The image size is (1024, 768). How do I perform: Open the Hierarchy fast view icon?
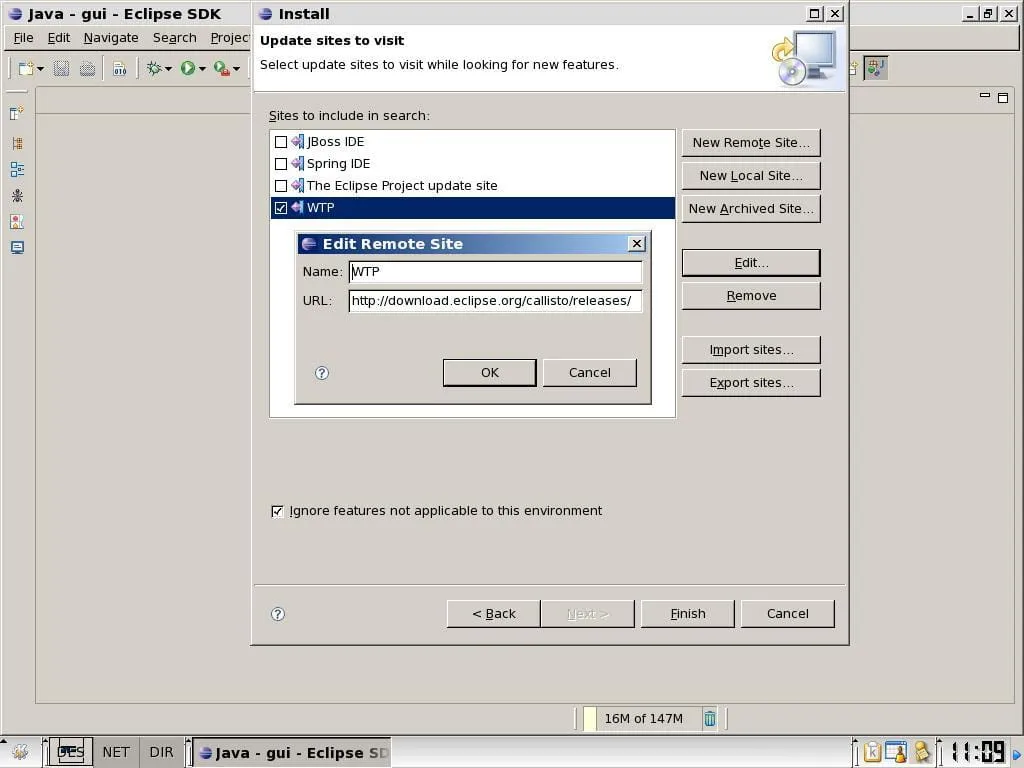(x=17, y=143)
